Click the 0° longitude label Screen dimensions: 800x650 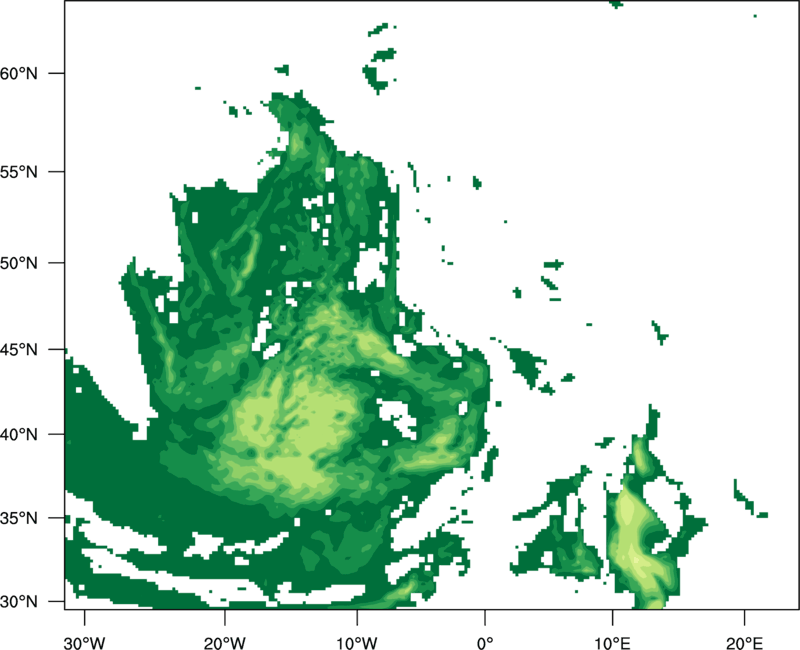pyautogui.click(x=485, y=643)
